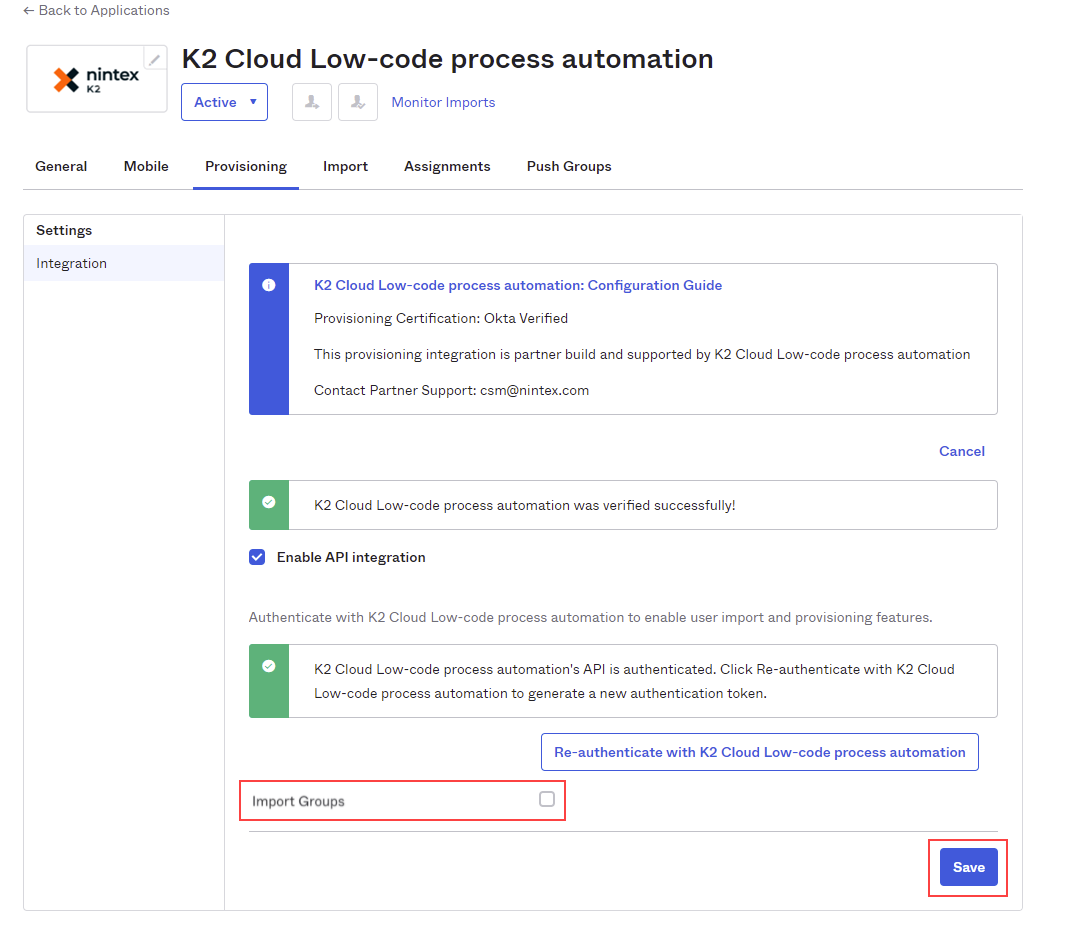This screenshot has width=1079, height=948.
Task: Go to the Import tab
Action: tap(345, 166)
